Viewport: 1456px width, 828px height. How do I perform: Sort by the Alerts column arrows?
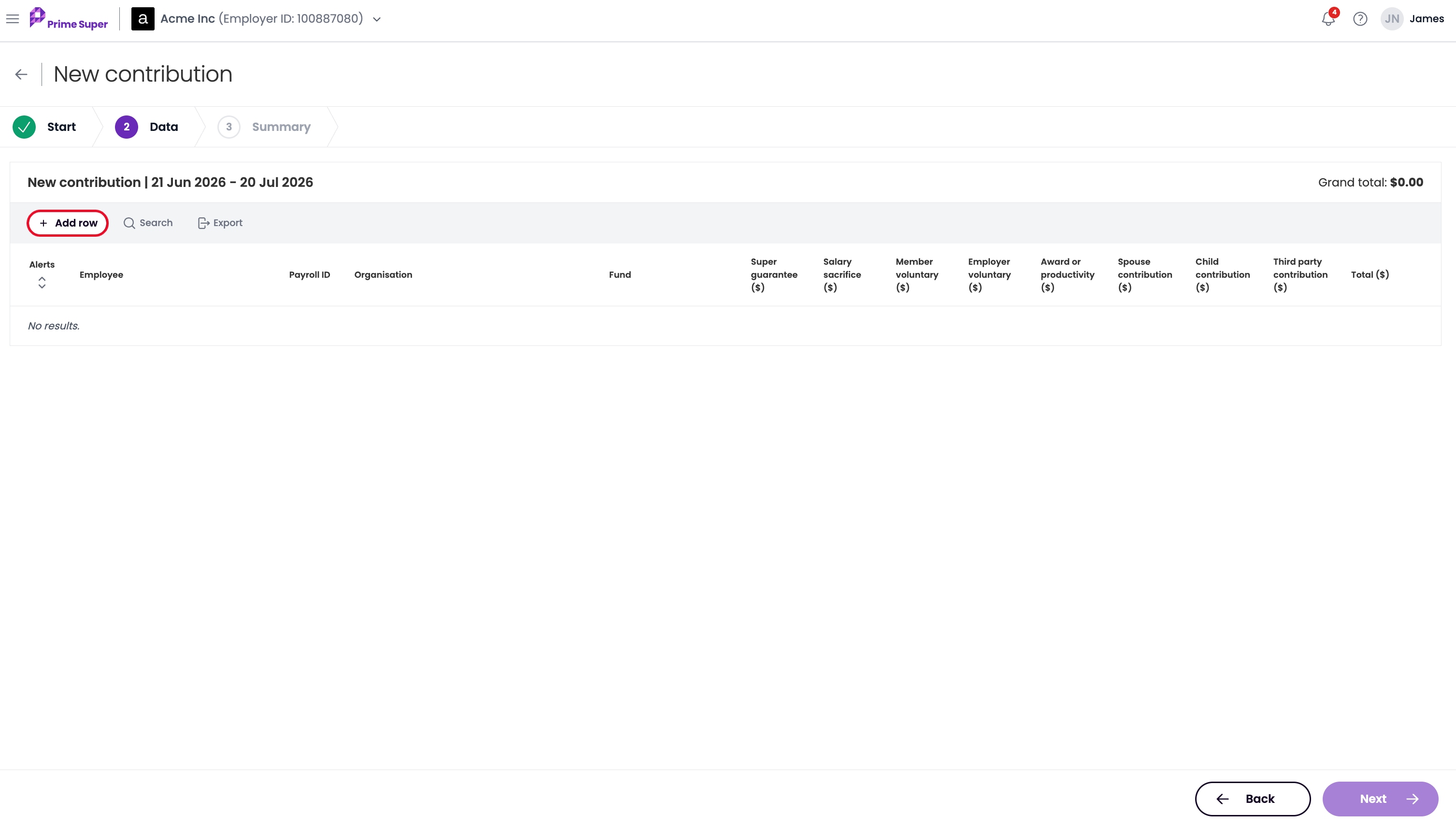pos(42,283)
